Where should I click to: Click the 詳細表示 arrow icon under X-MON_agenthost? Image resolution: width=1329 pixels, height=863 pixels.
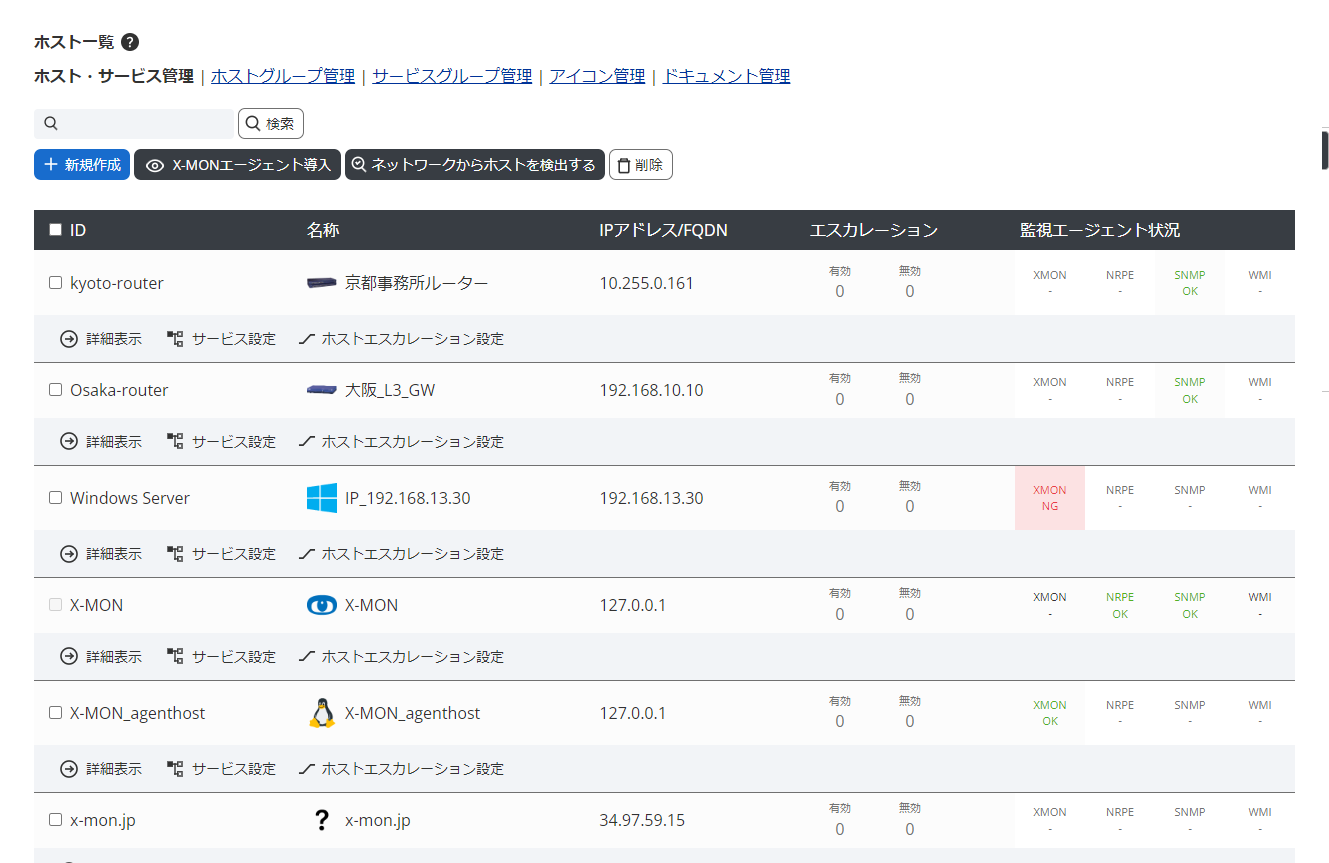pyautogui.click(x=69, y=768)
